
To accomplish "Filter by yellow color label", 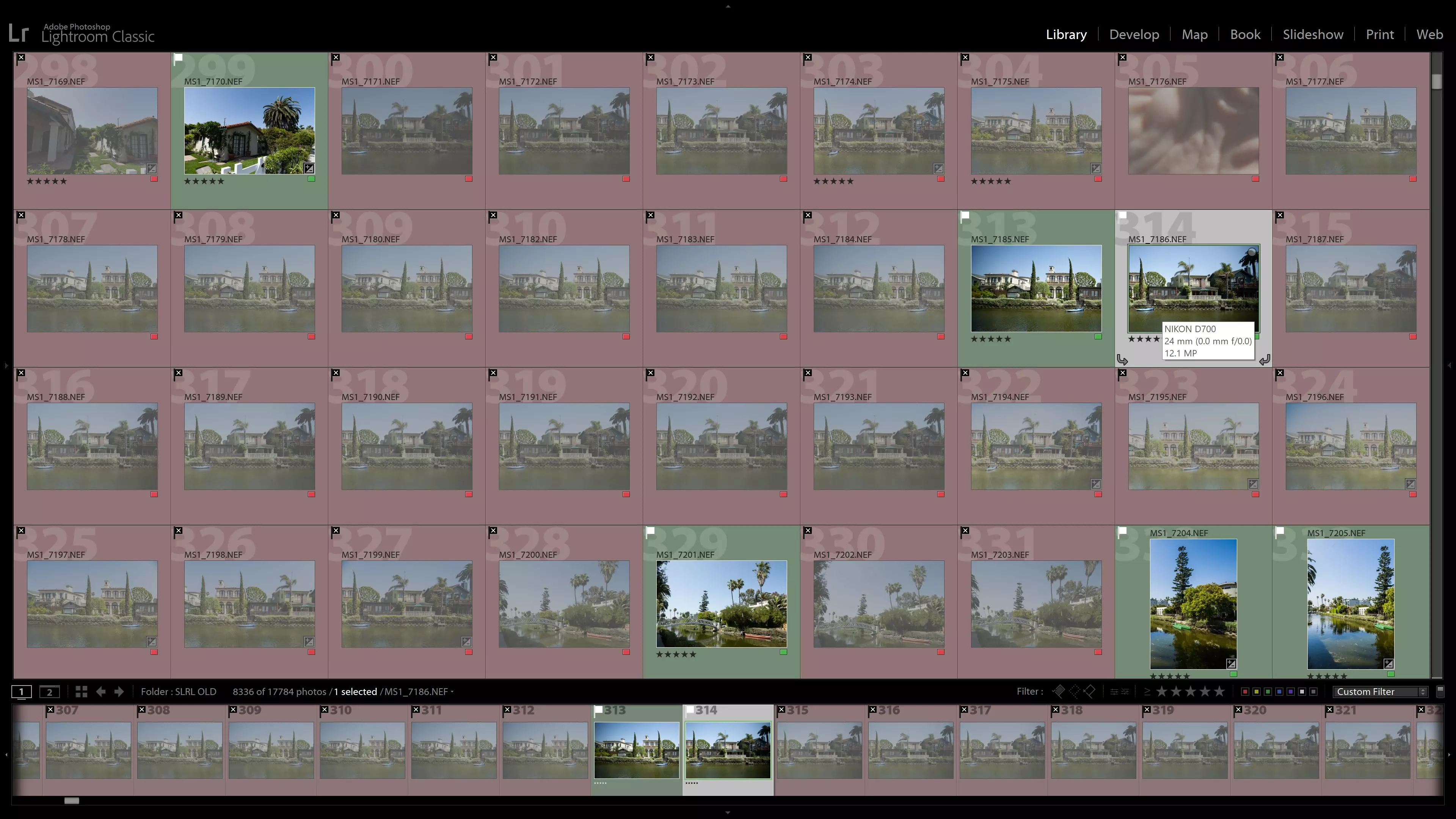I will pos(1257,692).
